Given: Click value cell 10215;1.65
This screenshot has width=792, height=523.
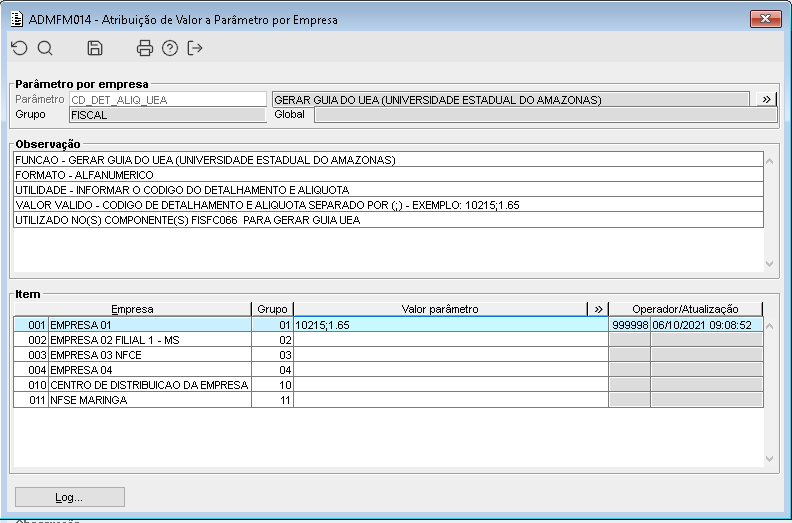Looking at the screenshot, I should [451, 325].
